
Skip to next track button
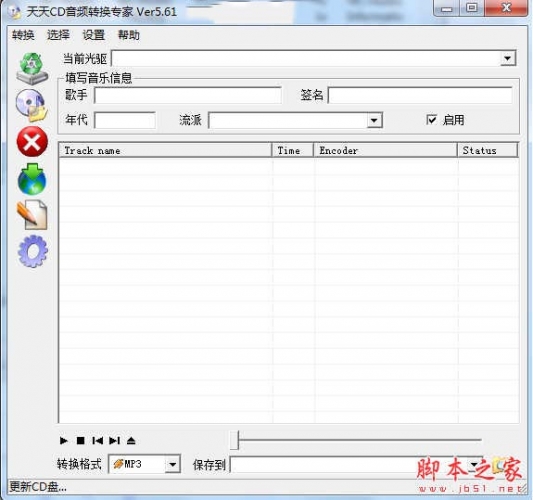[x=115, y=441]
